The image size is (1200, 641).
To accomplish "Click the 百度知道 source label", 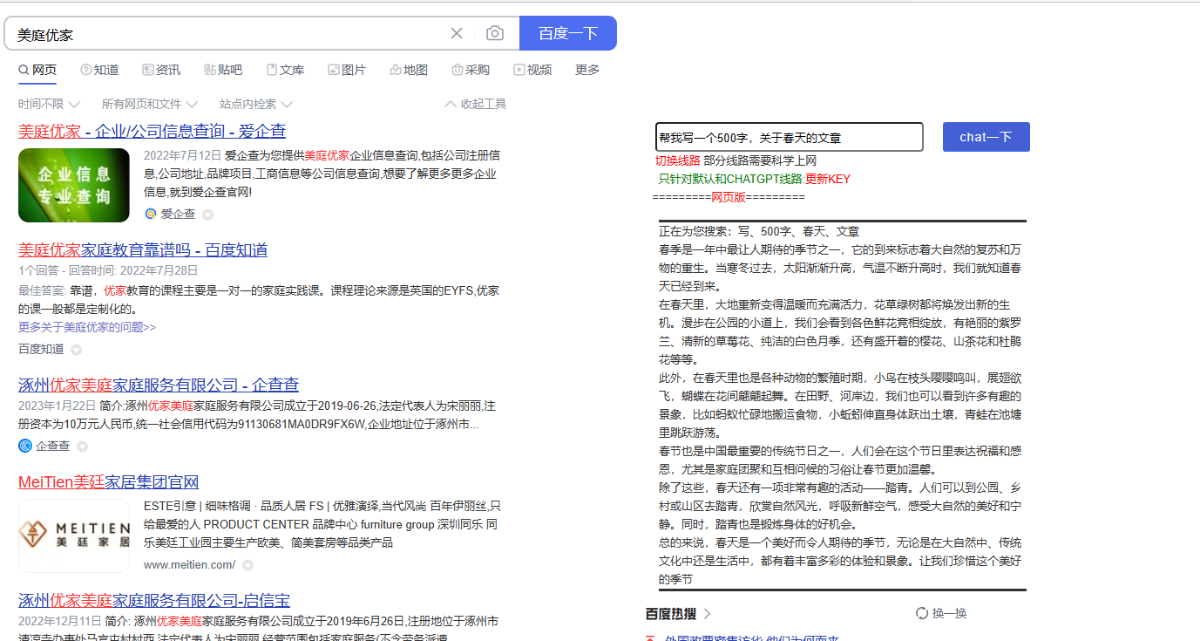I will click(41, 349).
